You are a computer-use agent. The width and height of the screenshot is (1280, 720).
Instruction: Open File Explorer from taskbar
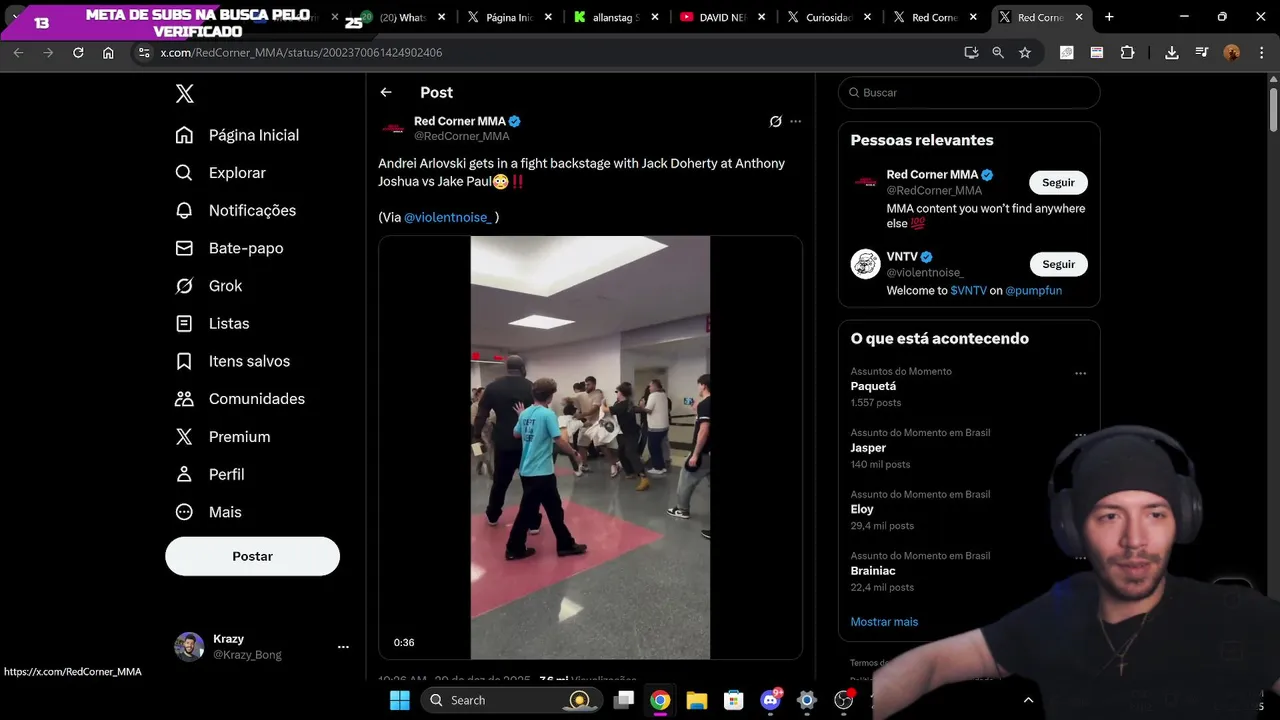697,700
